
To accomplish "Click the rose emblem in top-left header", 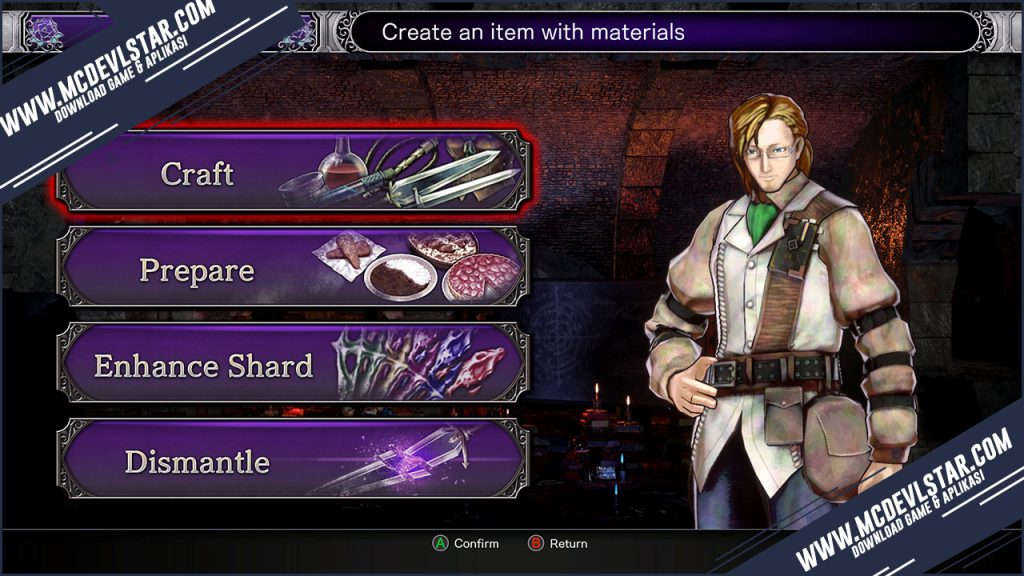I will point(44,33).
